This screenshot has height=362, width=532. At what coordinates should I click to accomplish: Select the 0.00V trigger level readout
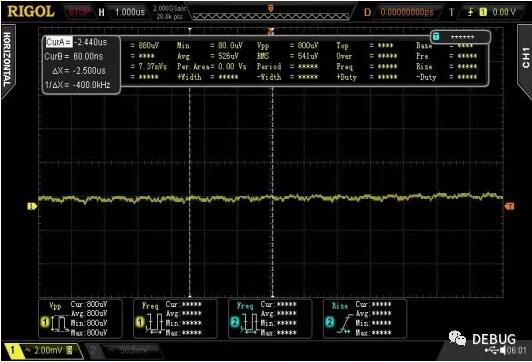click(504, 12)
